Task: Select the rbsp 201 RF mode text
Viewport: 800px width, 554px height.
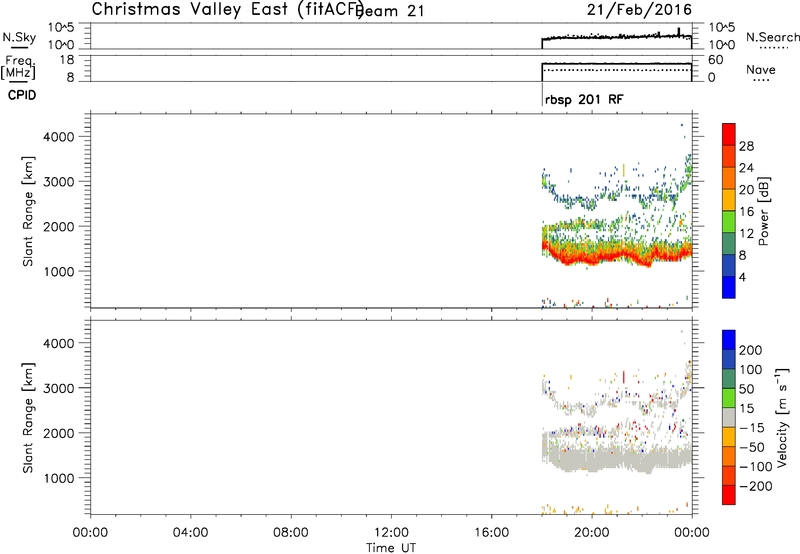Action: (584, 99)
